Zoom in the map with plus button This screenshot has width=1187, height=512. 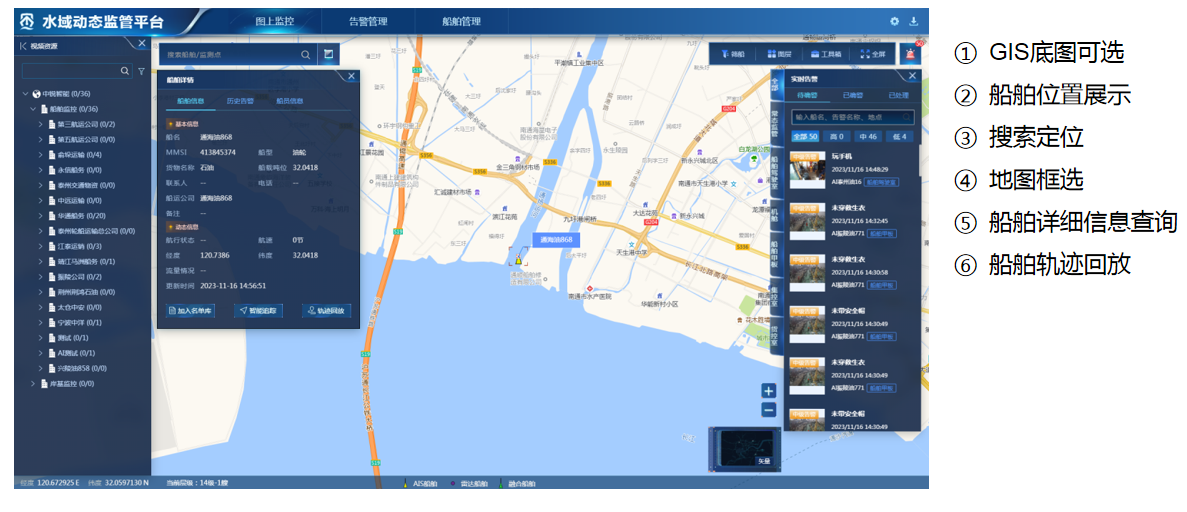pos(768,391)
